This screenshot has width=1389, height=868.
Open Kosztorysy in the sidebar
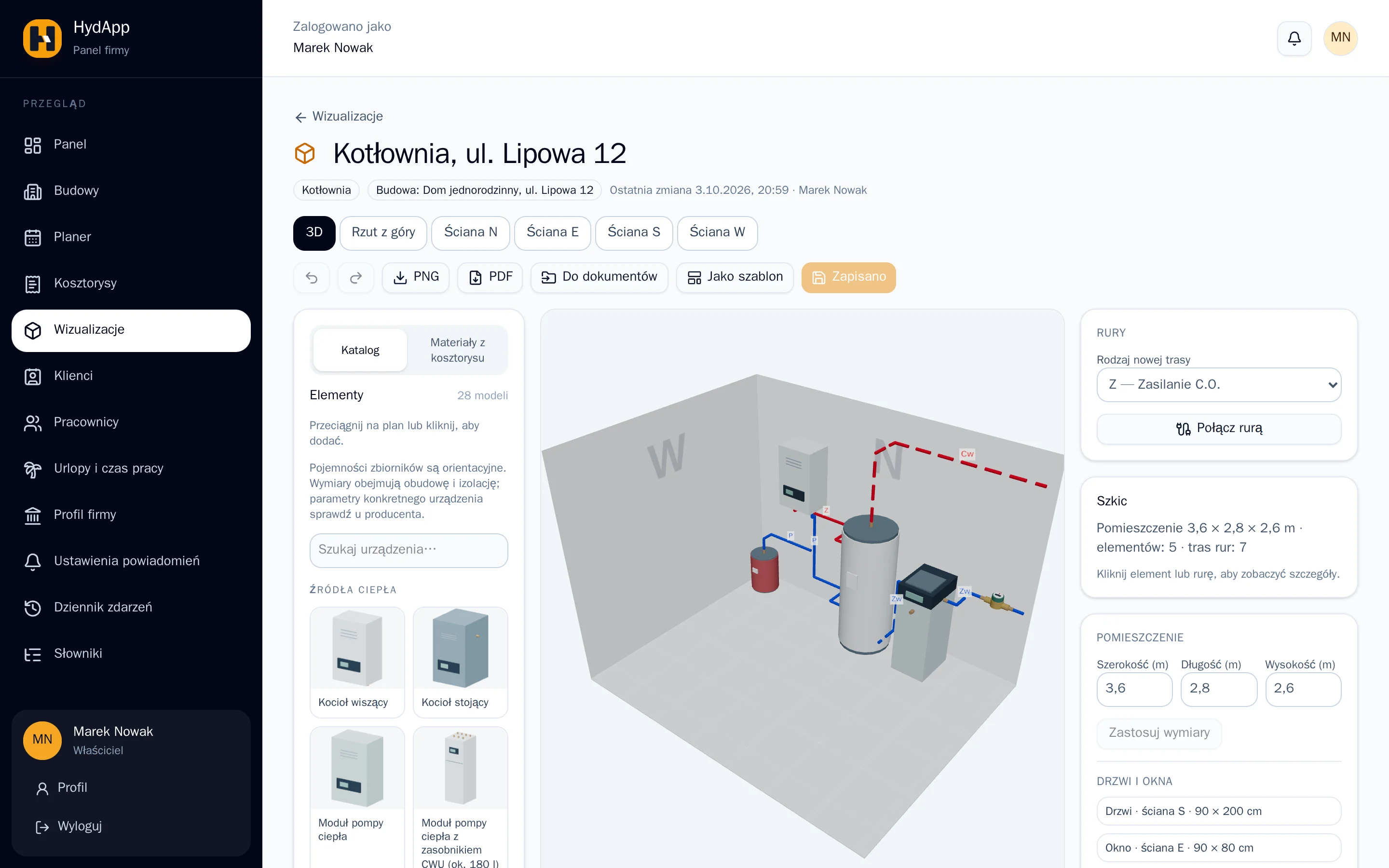tap(131, 284)
